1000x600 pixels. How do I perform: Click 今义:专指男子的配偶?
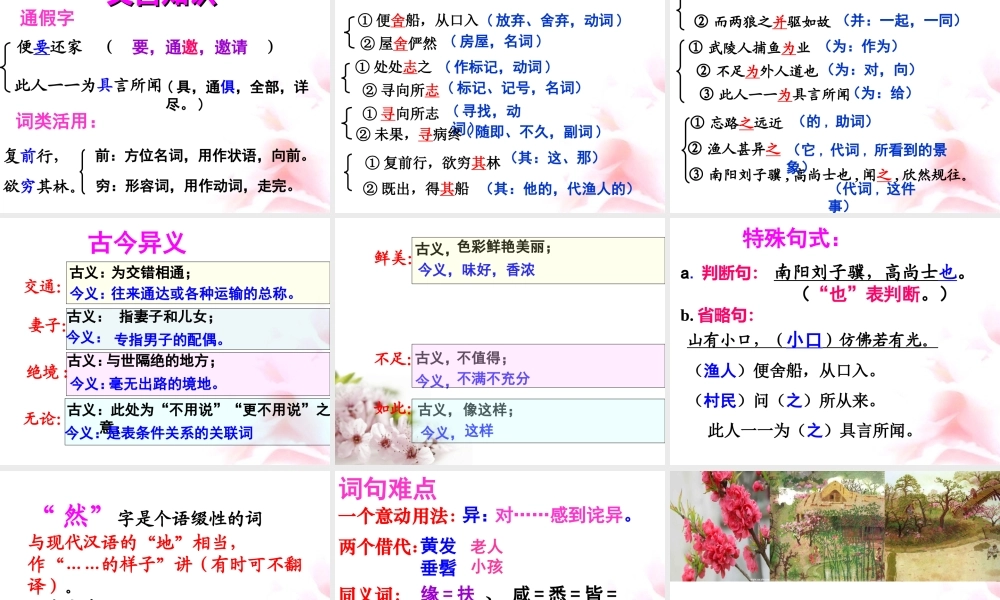pyautogui.click(x=145, y=339)
